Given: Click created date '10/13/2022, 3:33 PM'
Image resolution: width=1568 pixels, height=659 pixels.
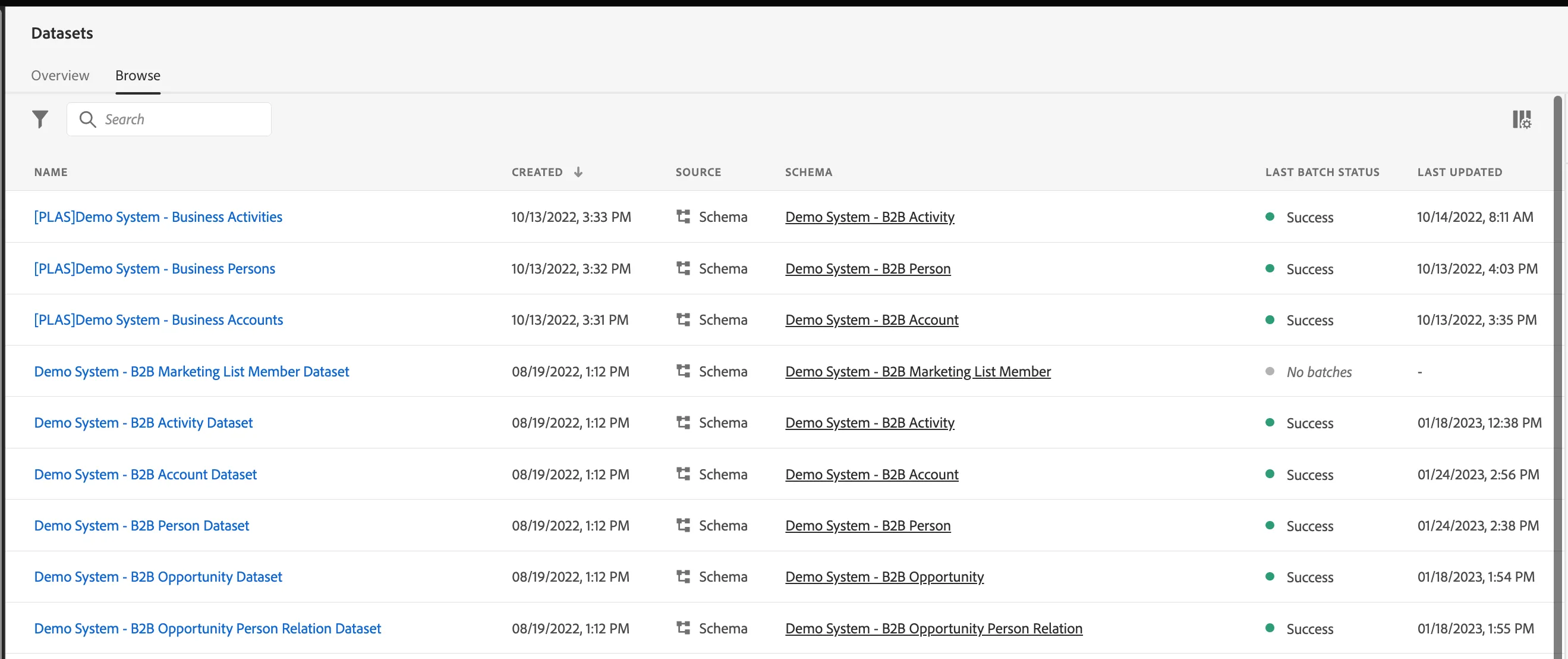Looking at the screenshot, I should pyautogui.click(x=571, y=217).
